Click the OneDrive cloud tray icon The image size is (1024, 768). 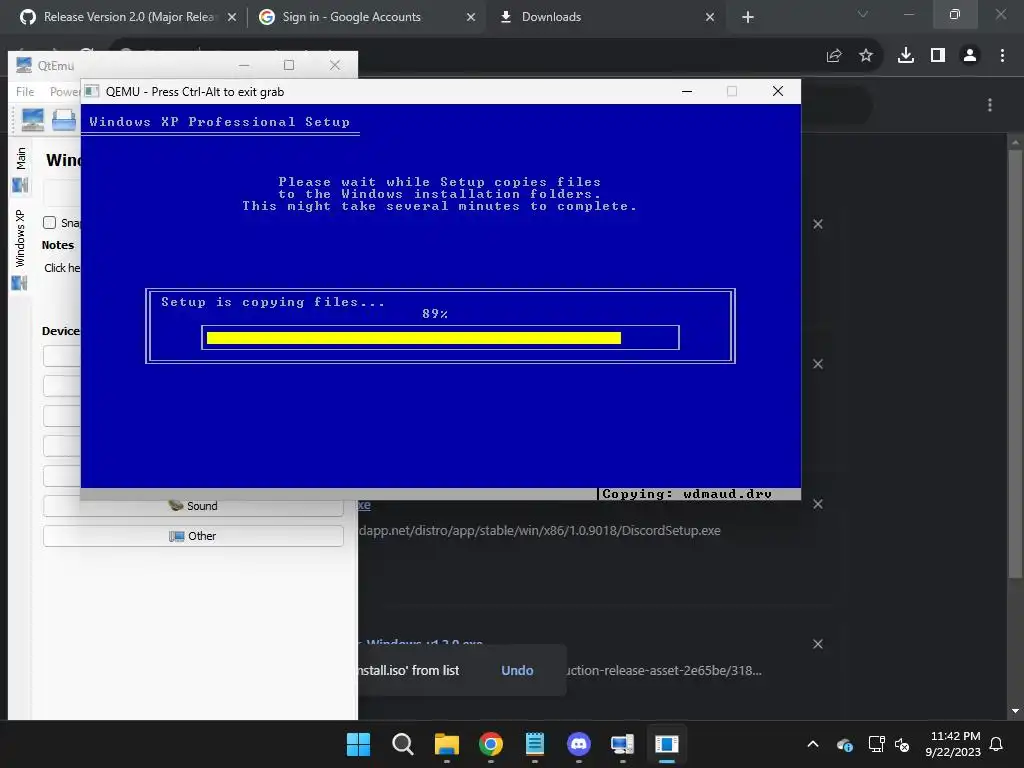(844, 744)
